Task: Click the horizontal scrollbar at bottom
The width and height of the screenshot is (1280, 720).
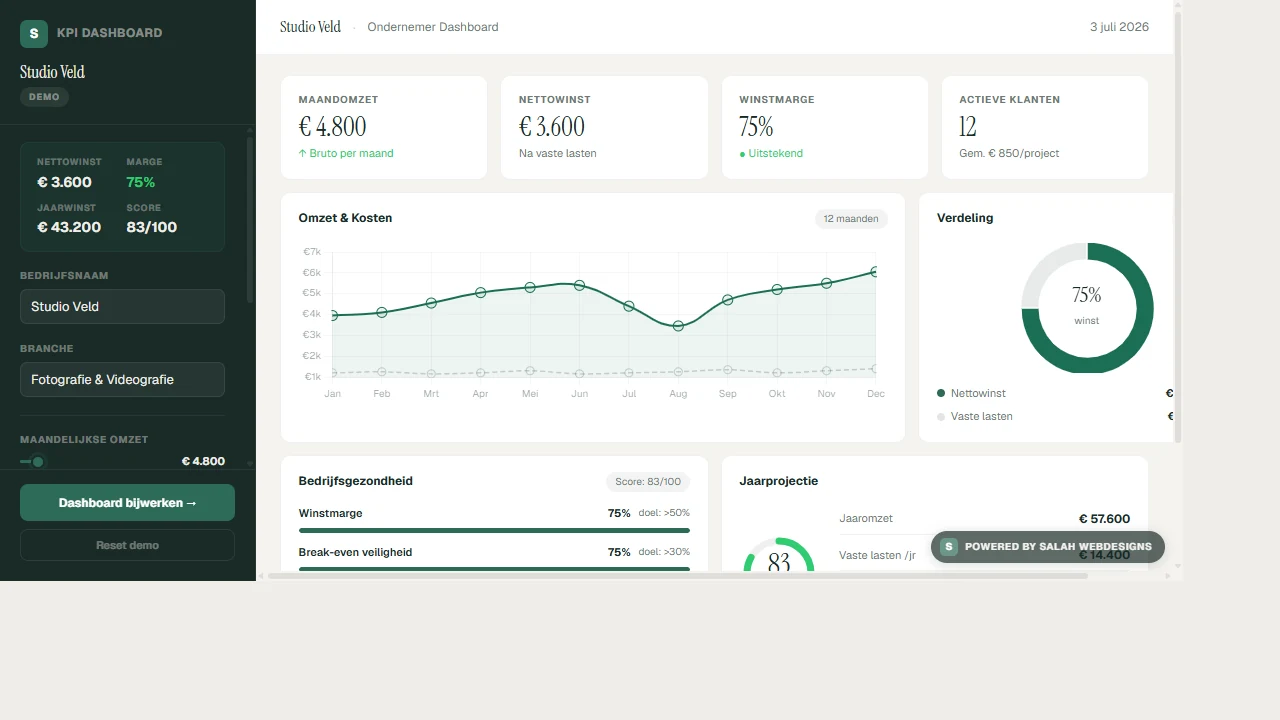Action: (676, 576)
